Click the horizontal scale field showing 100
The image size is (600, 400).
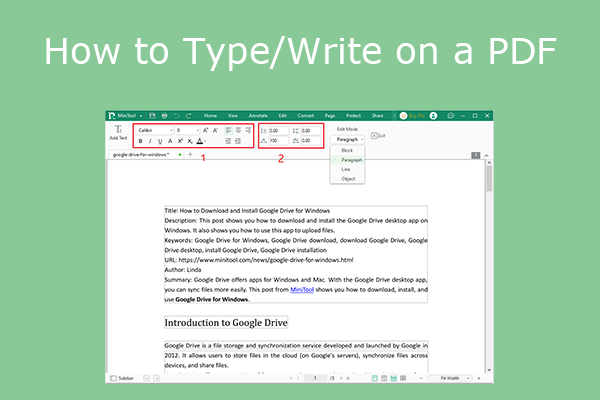(x=278, y=140)
